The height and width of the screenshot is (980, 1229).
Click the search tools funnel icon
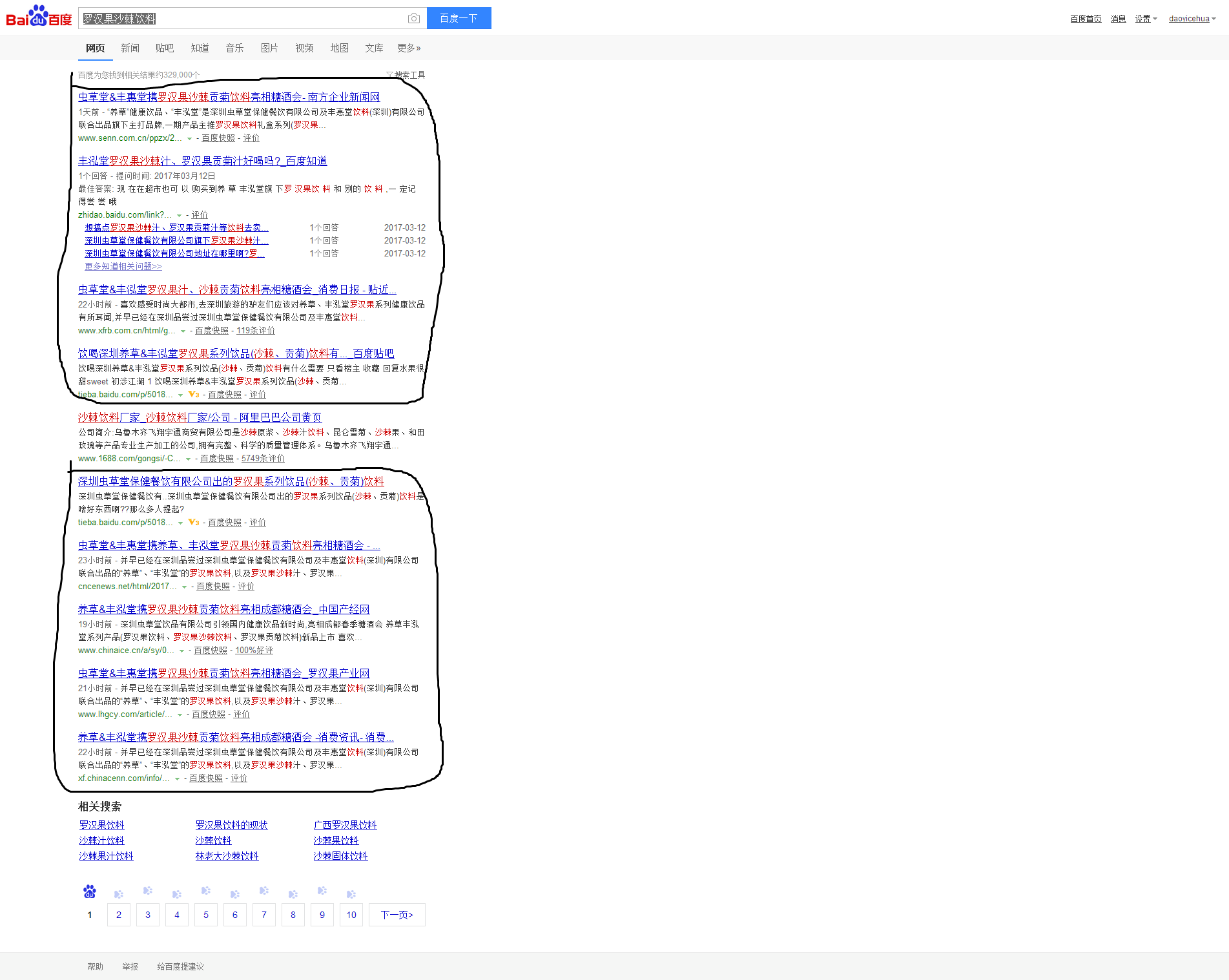[389, 75]
